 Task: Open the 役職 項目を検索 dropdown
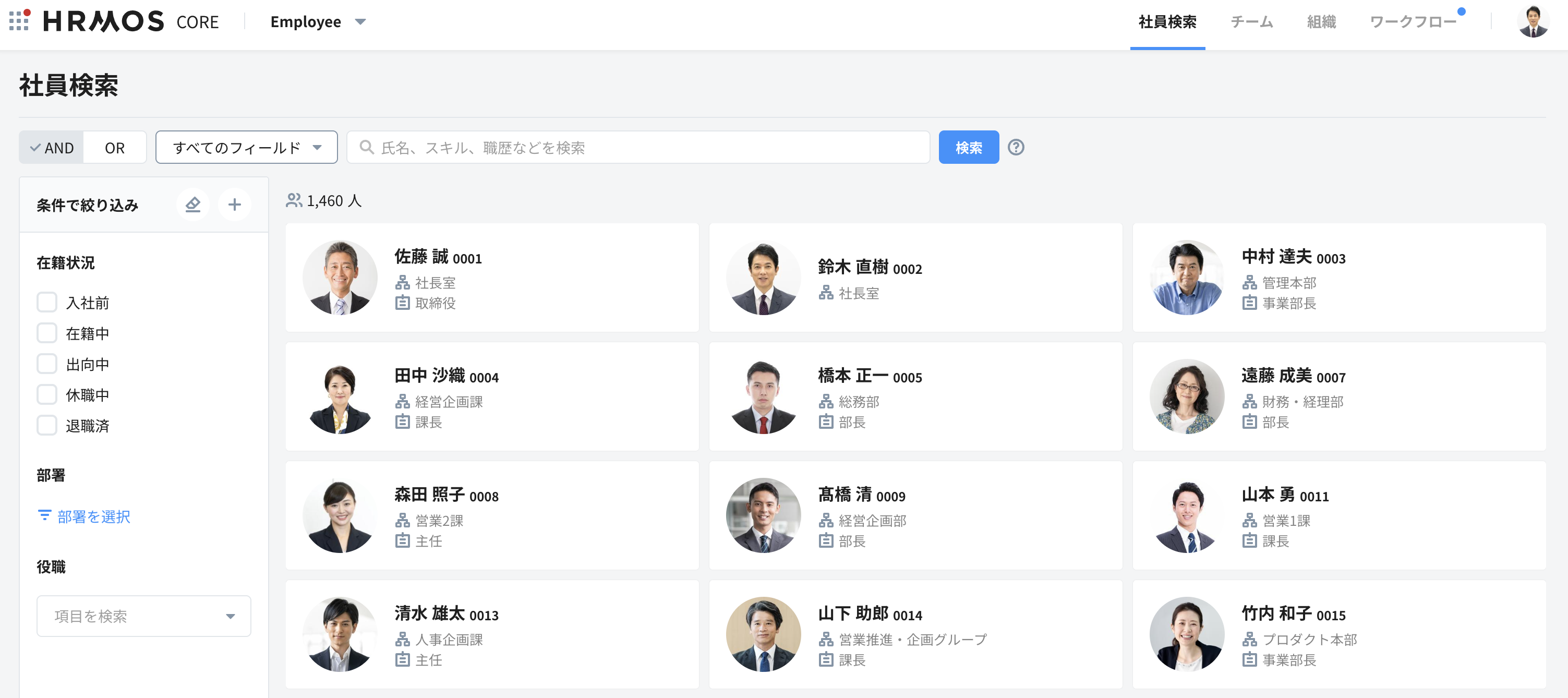[143, 616]
